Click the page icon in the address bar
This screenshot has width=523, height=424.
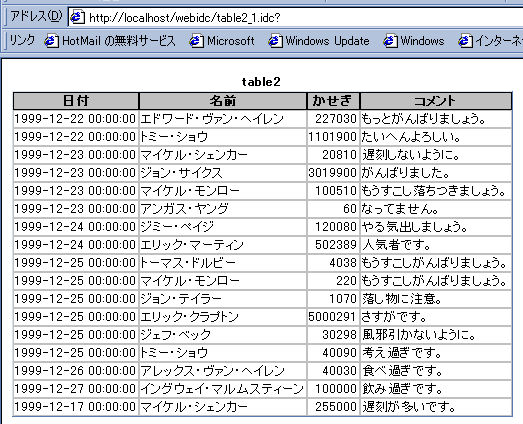pyautogui.click(x=77, y=17)
